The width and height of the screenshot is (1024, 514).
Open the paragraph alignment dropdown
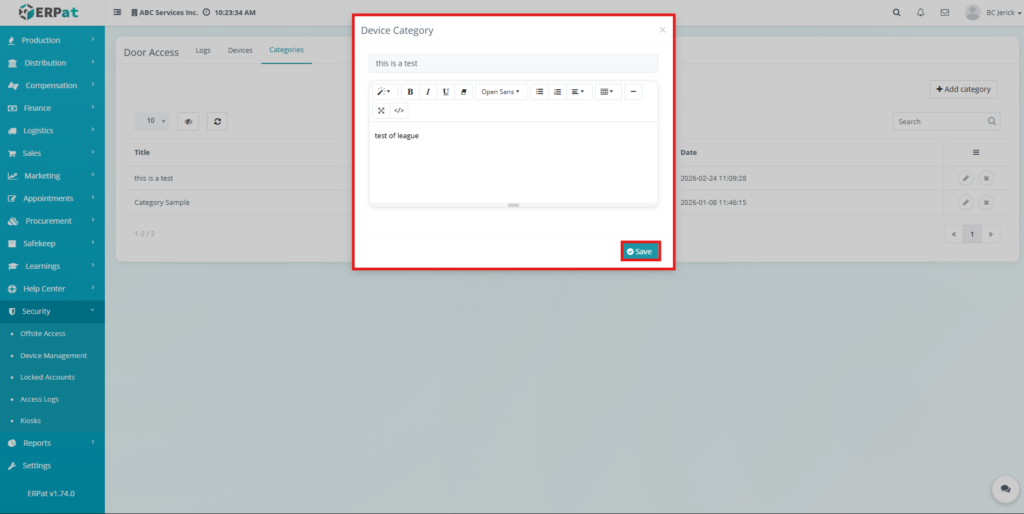[x=578, y=92]
